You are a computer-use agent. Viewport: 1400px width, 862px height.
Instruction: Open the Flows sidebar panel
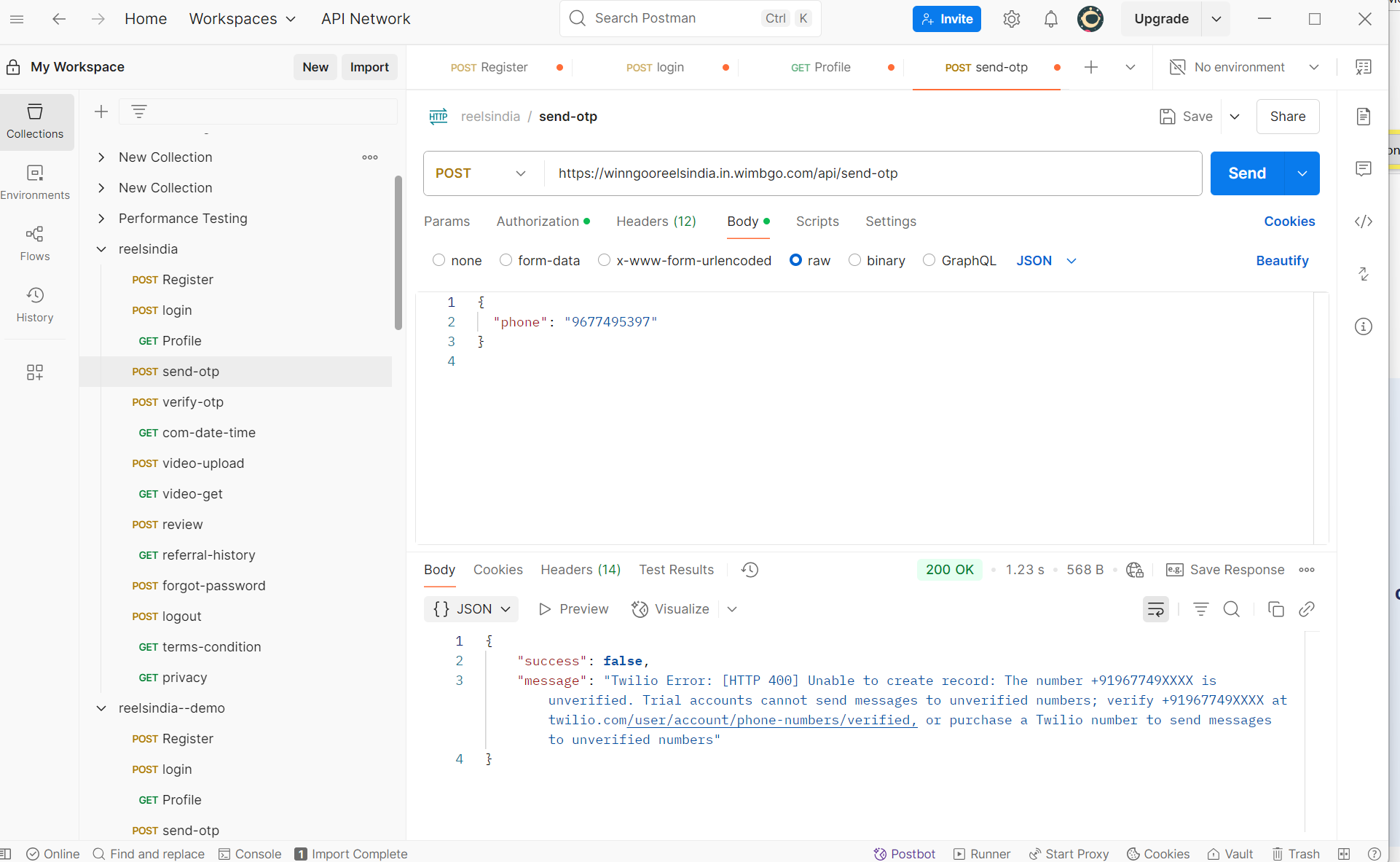[35, 243]
